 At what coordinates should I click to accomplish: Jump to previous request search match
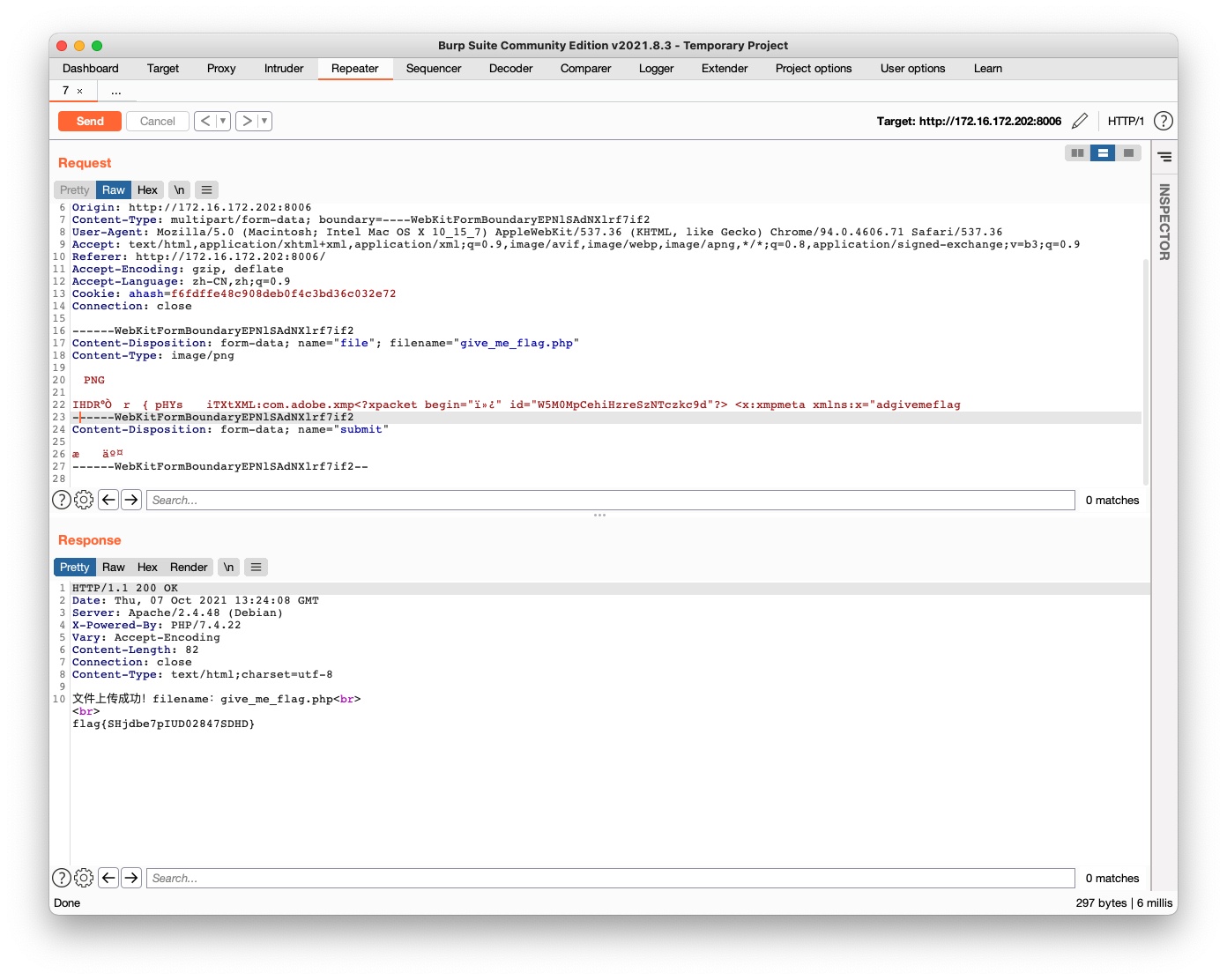pyautogui.click(x=108, y=500)
